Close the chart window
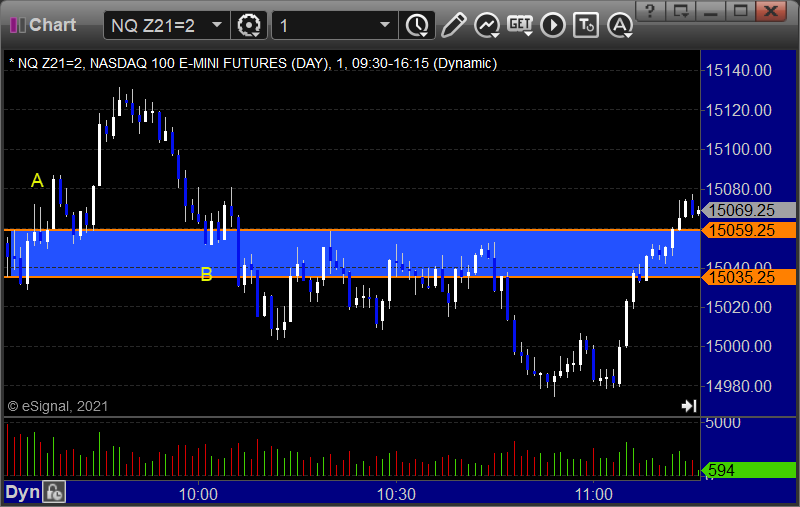The height and width of the screenshot is (507, 800). pos(770,11)
